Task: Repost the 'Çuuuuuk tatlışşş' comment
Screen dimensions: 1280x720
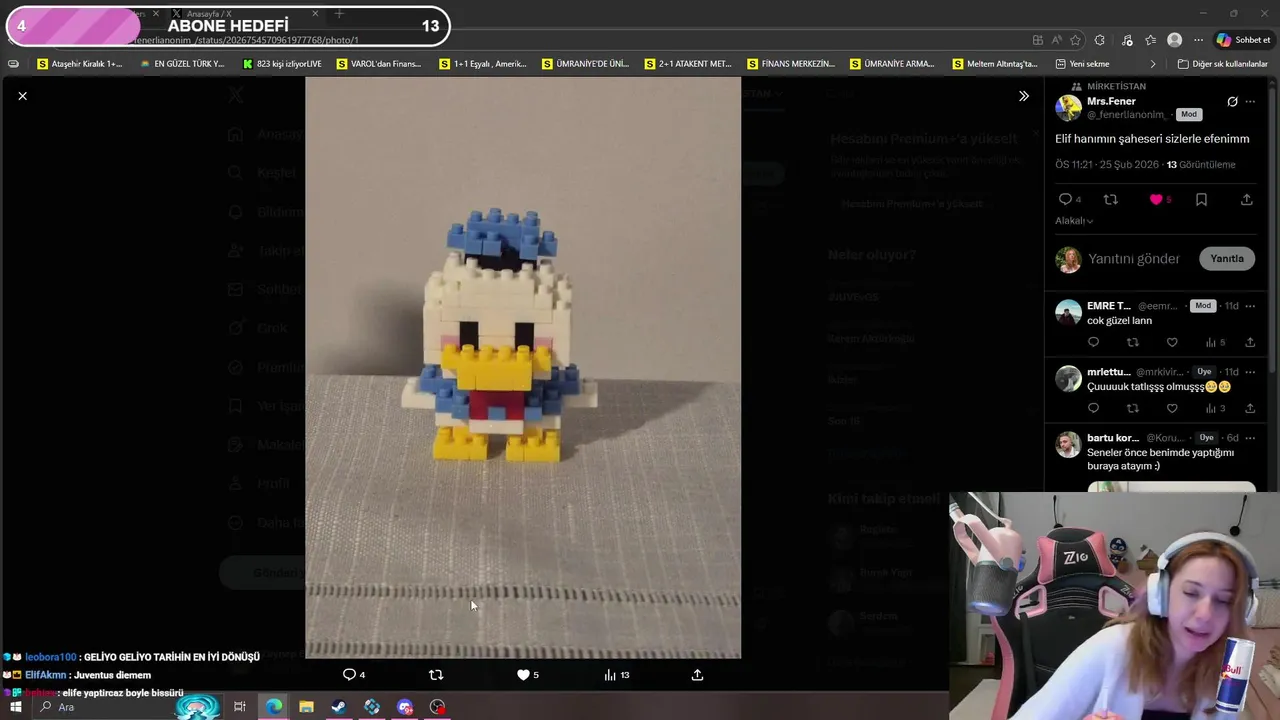Action: pyautogui.click(x=1132, y=408)
